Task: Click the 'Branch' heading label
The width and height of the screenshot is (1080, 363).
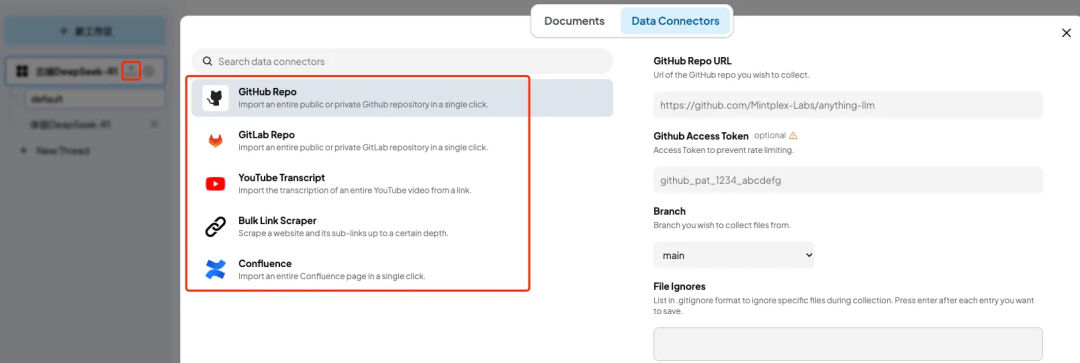Action: point(669,211)
